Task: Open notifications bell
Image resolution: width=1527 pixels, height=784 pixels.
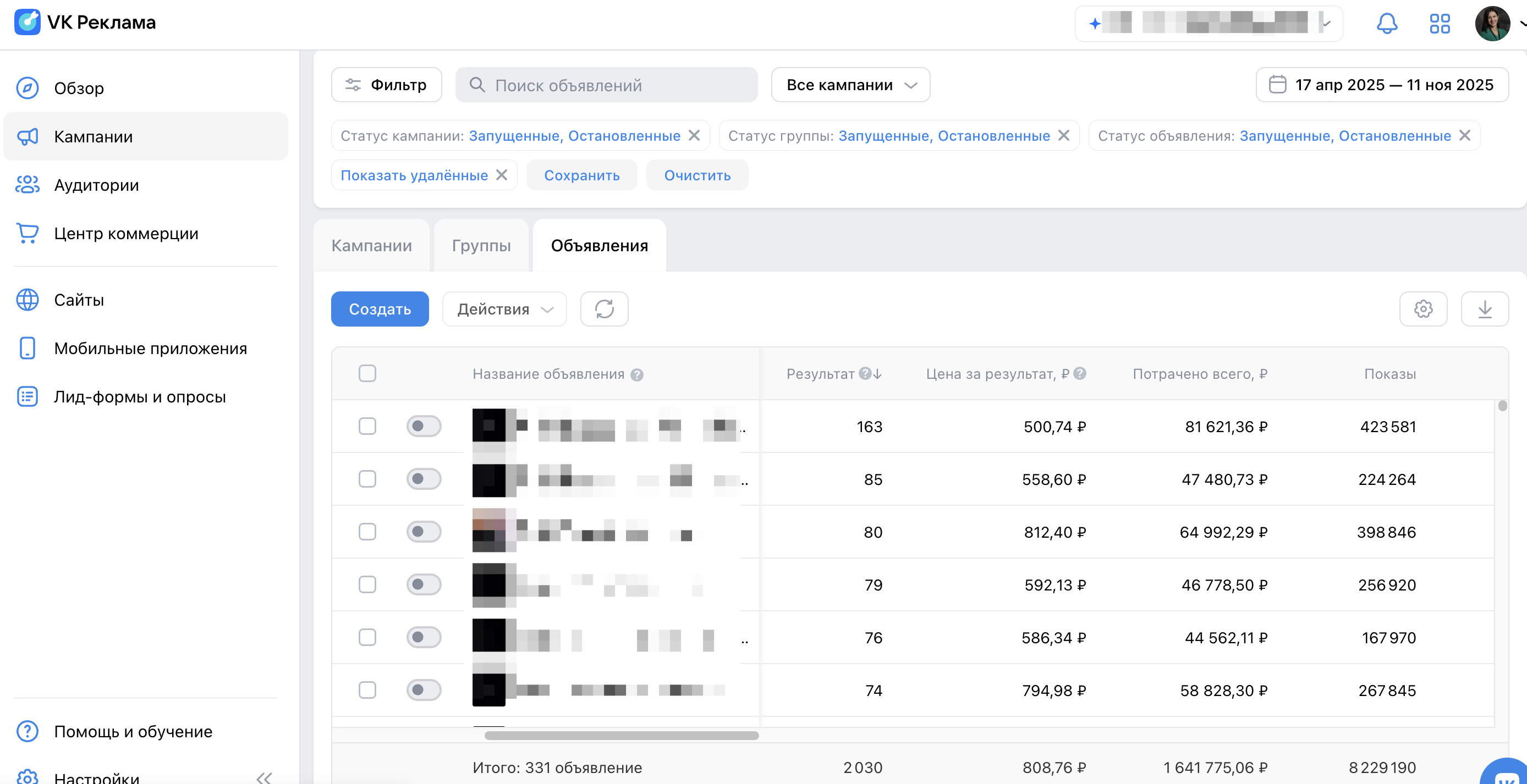Action: pyautogui.click(x=1387, y=24)
